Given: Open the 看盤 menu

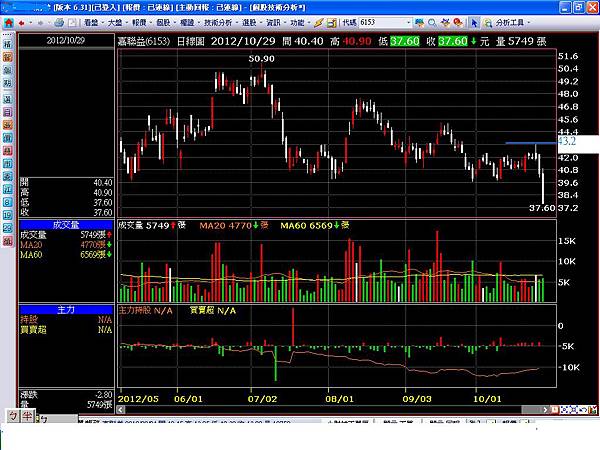Looking at the screenshot, I should click(91, 23).
